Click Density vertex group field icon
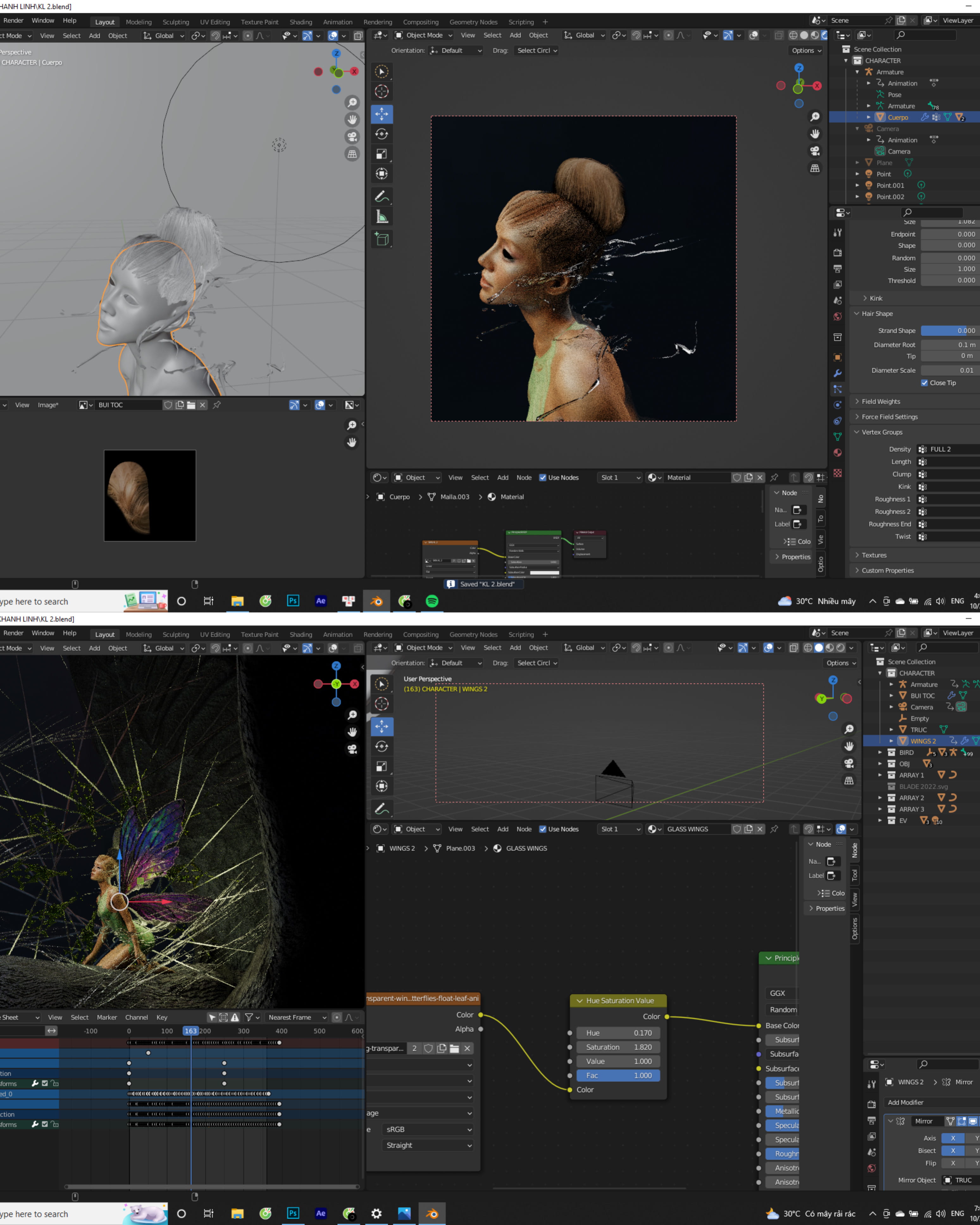980x1225 pixels. 923,450
